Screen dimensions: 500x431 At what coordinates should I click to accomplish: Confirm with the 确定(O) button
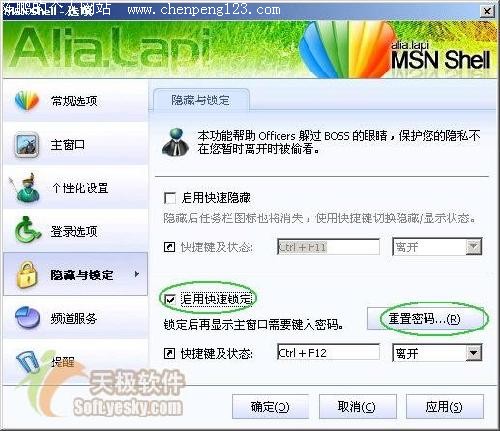(270, 407)
